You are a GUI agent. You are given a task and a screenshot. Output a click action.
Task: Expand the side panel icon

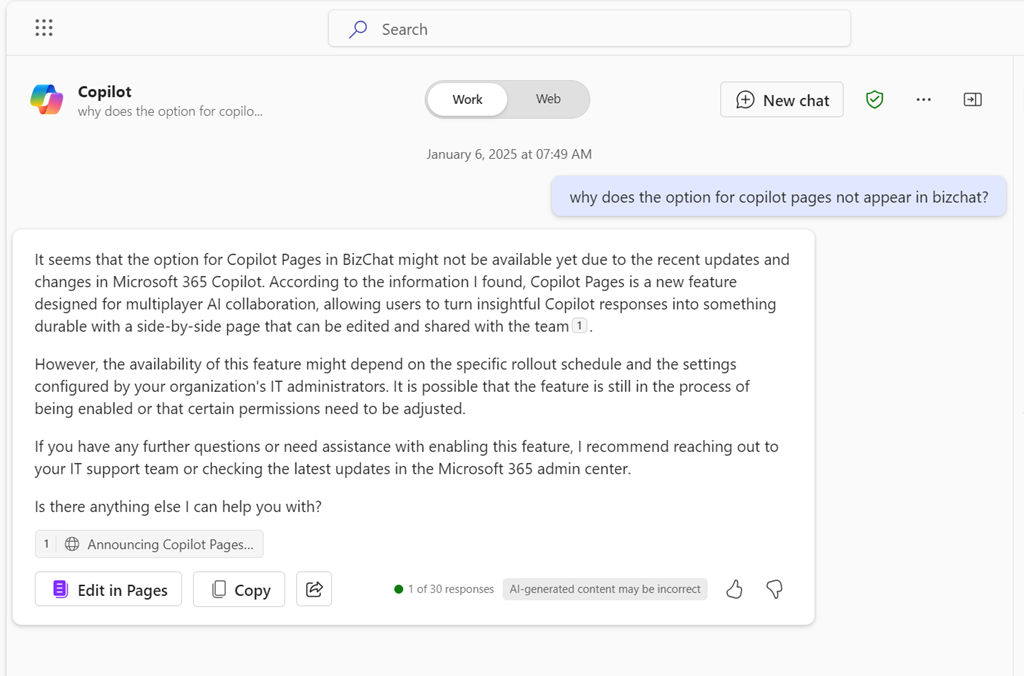point(972,100)
